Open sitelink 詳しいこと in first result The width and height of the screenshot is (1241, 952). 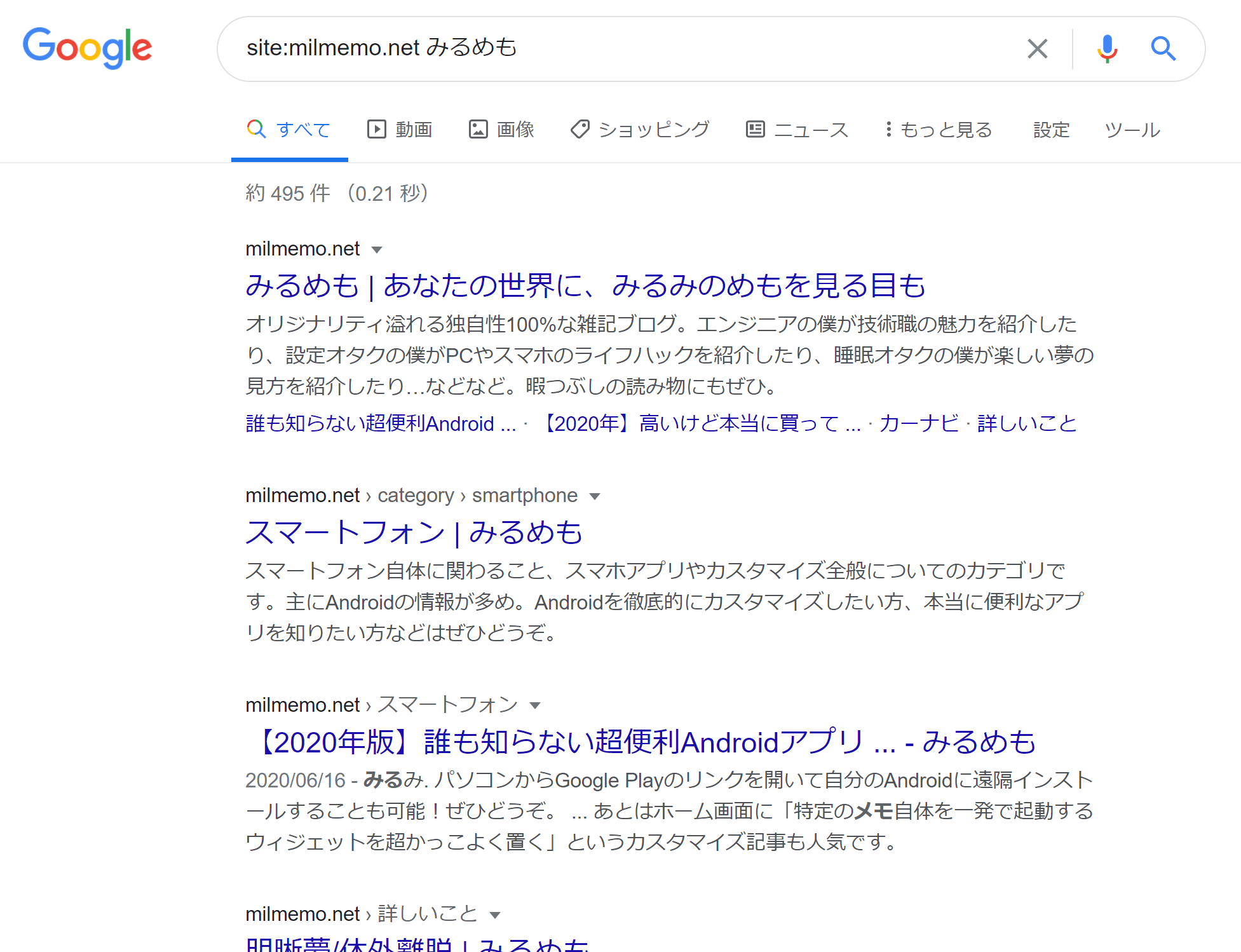(1027, 423)
